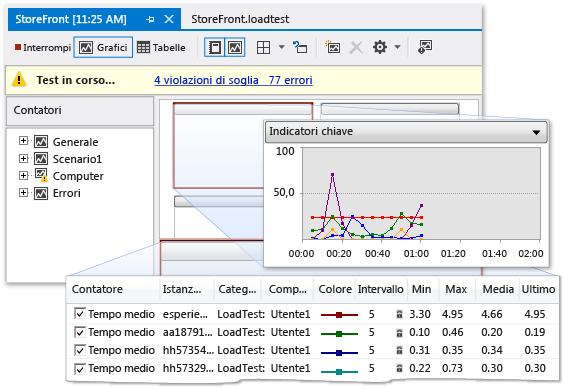Viewport: 564px width, 388px height.
Task: Open the Indicatori chiave graph dropdown
Action: click(x=536, y=132)
